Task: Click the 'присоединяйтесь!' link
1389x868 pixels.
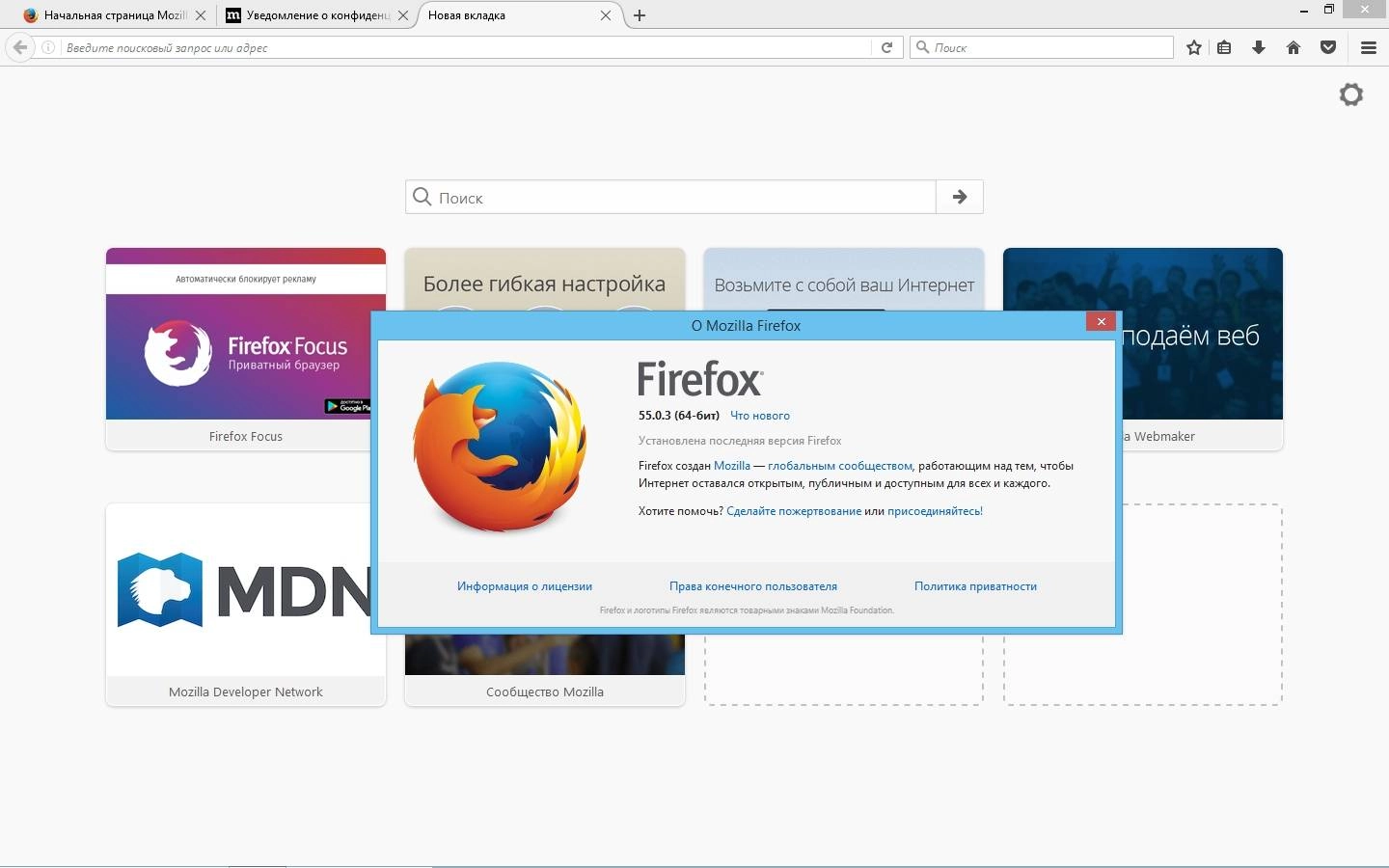Action: click(935, 511)
